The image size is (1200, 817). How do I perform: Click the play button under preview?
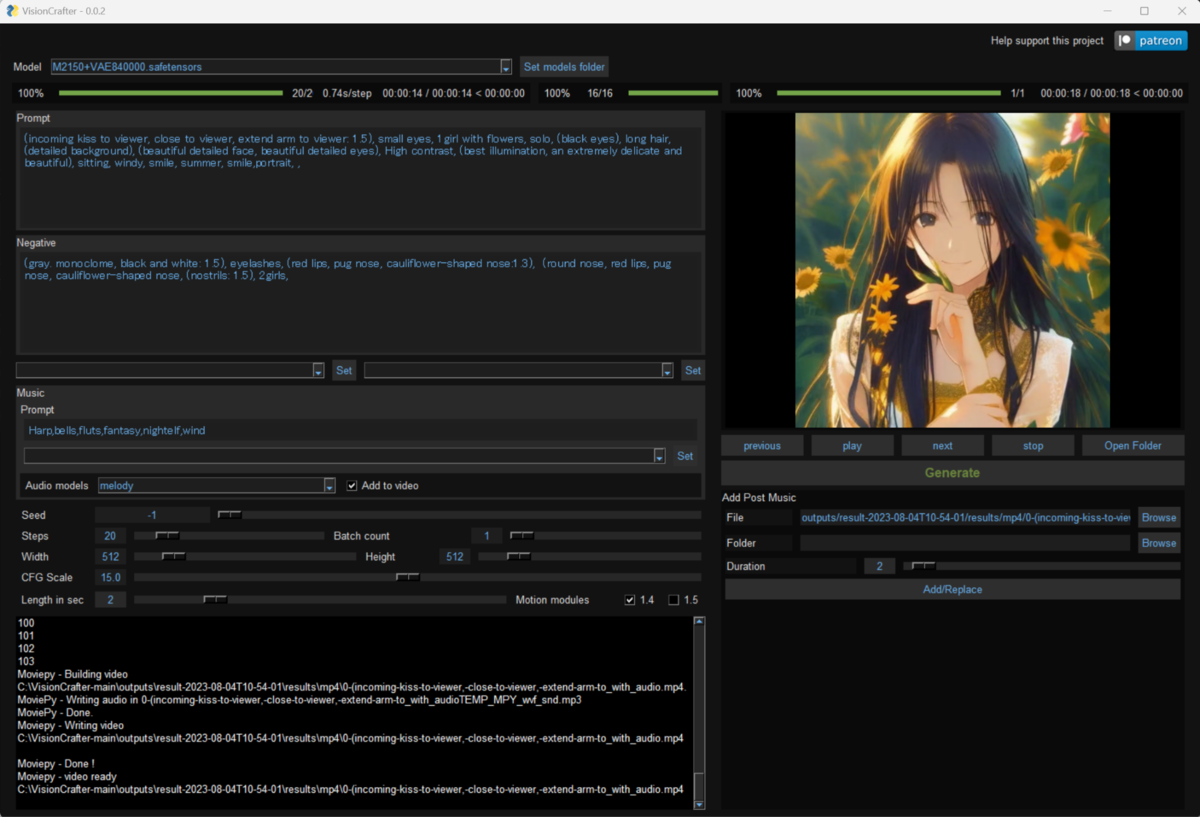coord(852,446)
